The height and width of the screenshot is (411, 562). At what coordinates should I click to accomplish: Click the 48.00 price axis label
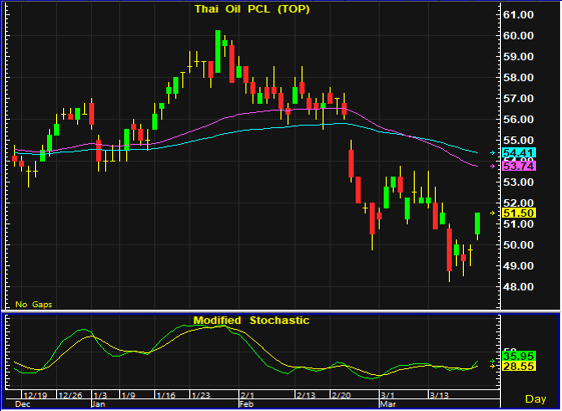[519, 287]
